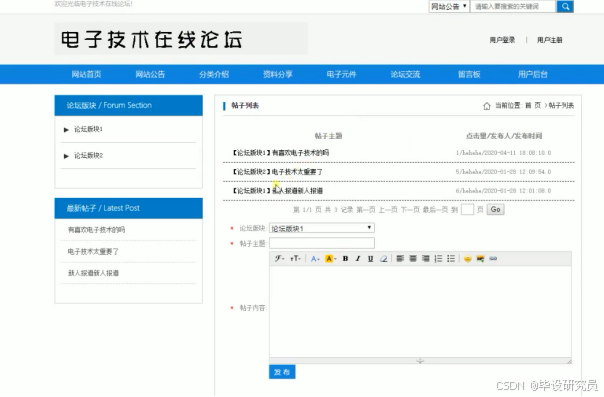Image resolution: width=604 pixels, height=397 pixels.
Task: Toggle italic formatting in the editor
Action: click(358, 259)
